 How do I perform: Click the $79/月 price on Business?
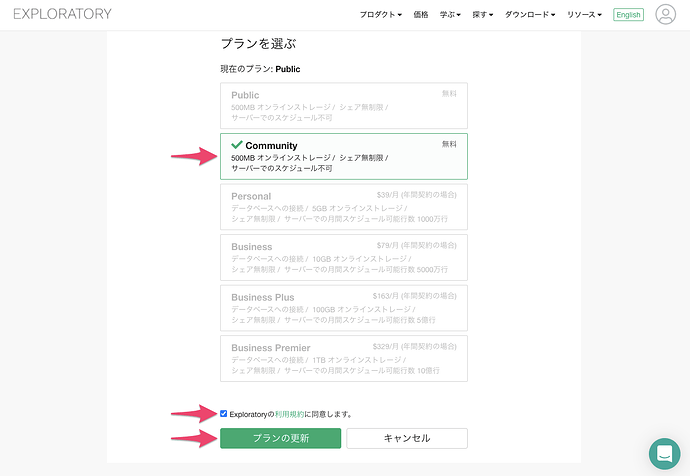[416, 245]
